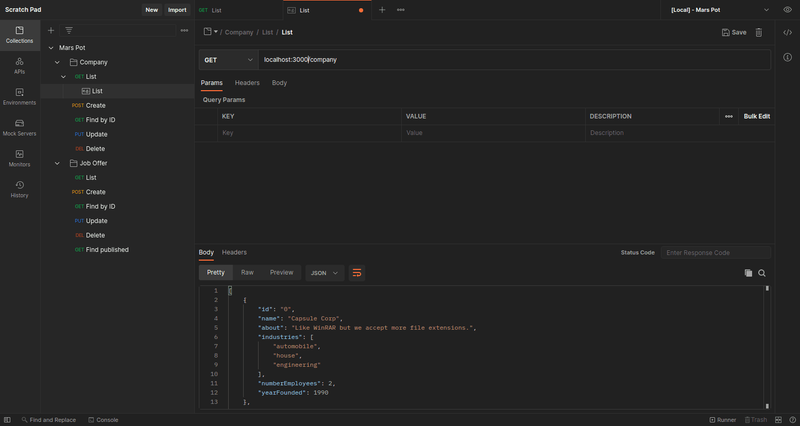Open collections panel more options ellipsis
The height and width of the screenshot is (426, 800).
click(184, 31)
